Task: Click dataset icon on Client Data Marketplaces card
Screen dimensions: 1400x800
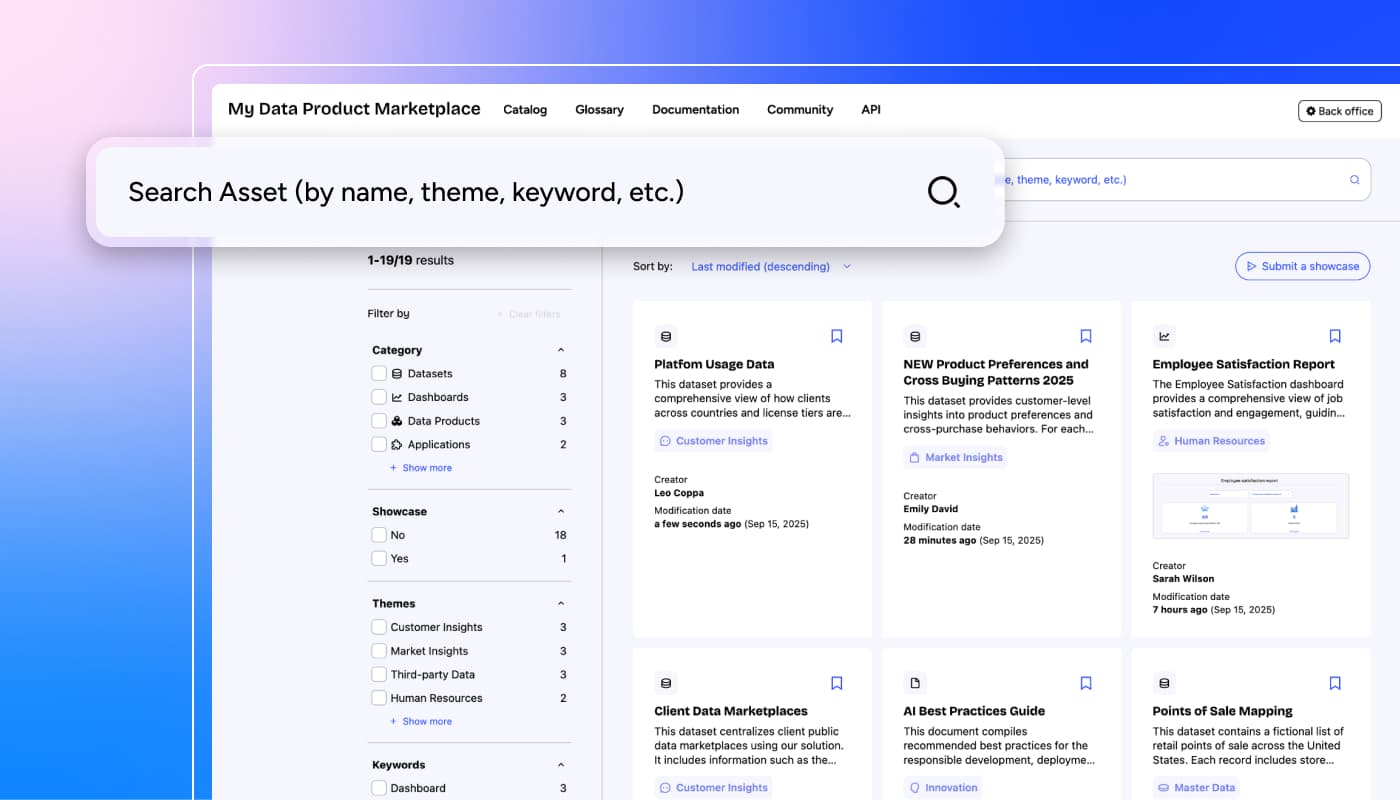Action: click(666, 683)
